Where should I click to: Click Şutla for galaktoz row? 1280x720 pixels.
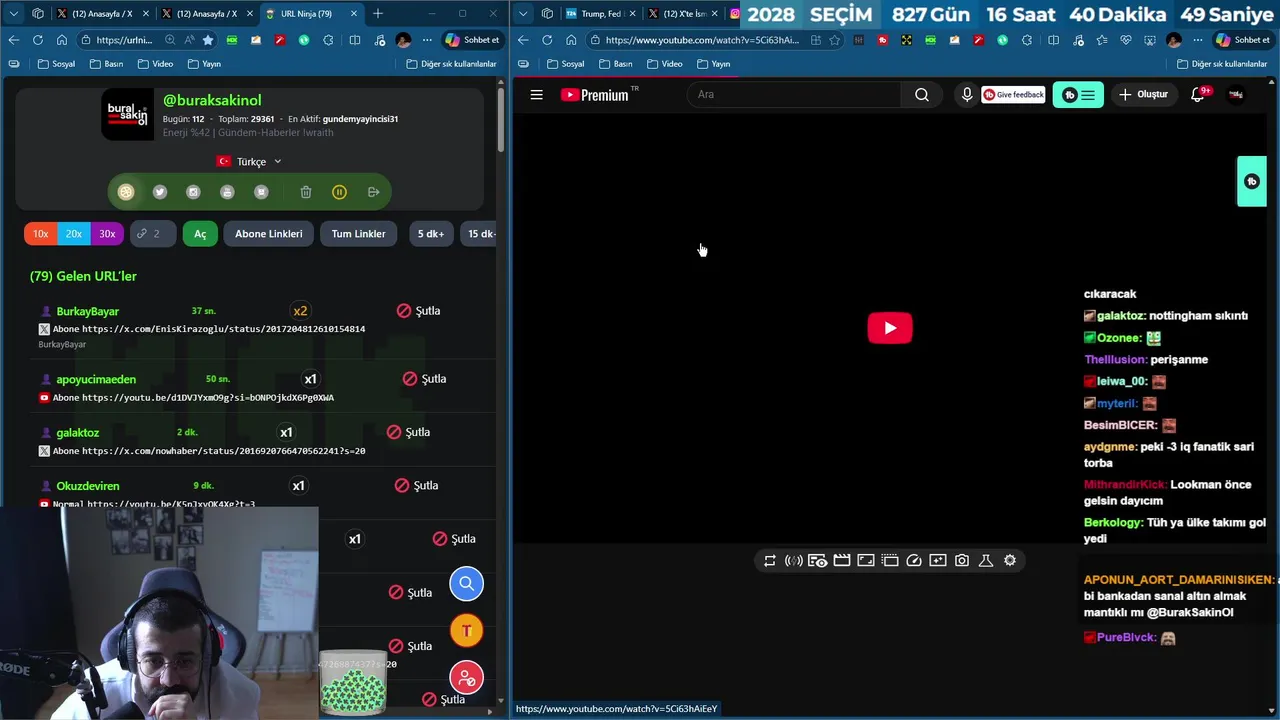click(408, 432)
